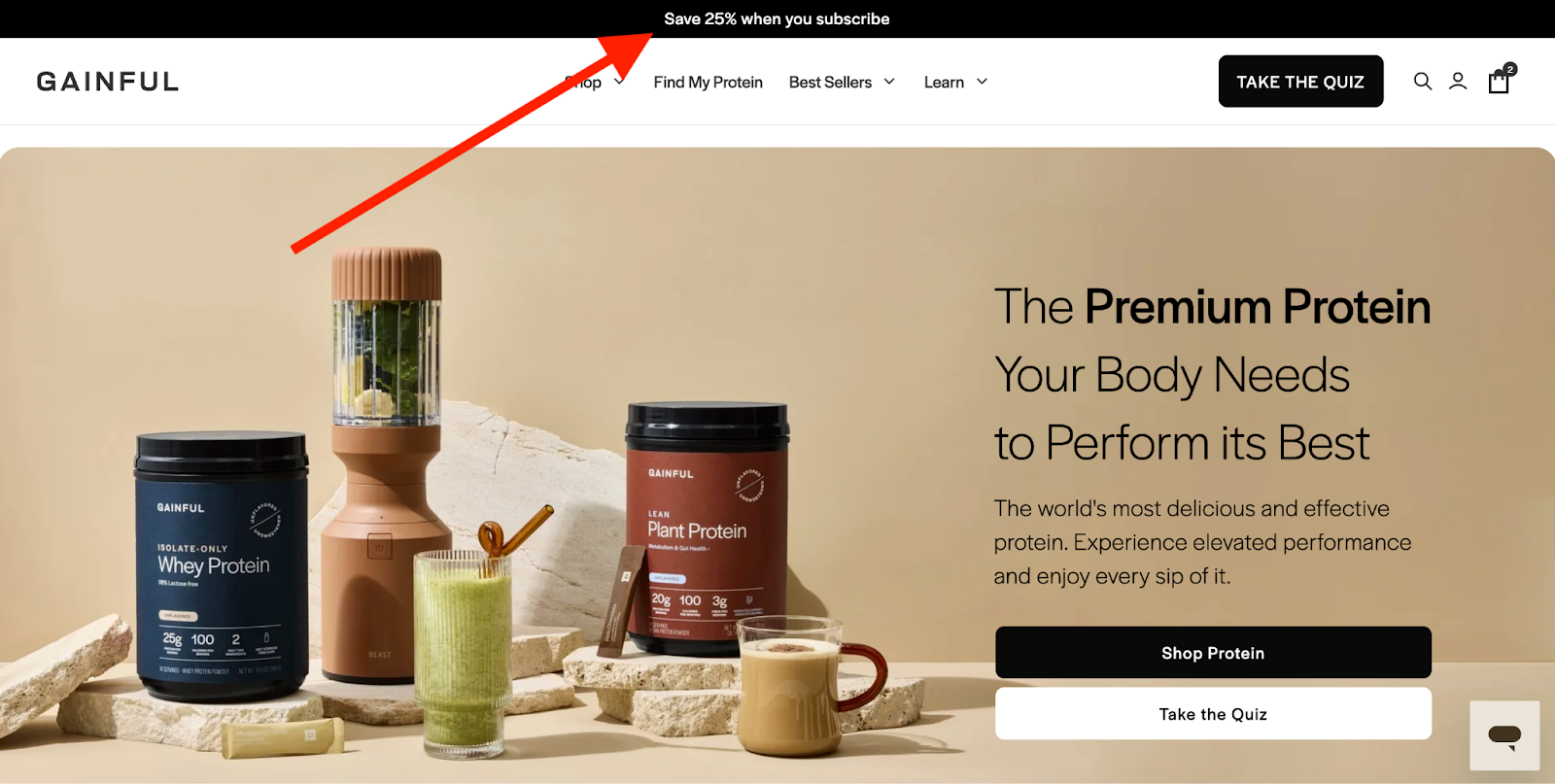Open the Best Sellers menu item
This screenshot has height=784, width=1555.
[x=830, y=83]
